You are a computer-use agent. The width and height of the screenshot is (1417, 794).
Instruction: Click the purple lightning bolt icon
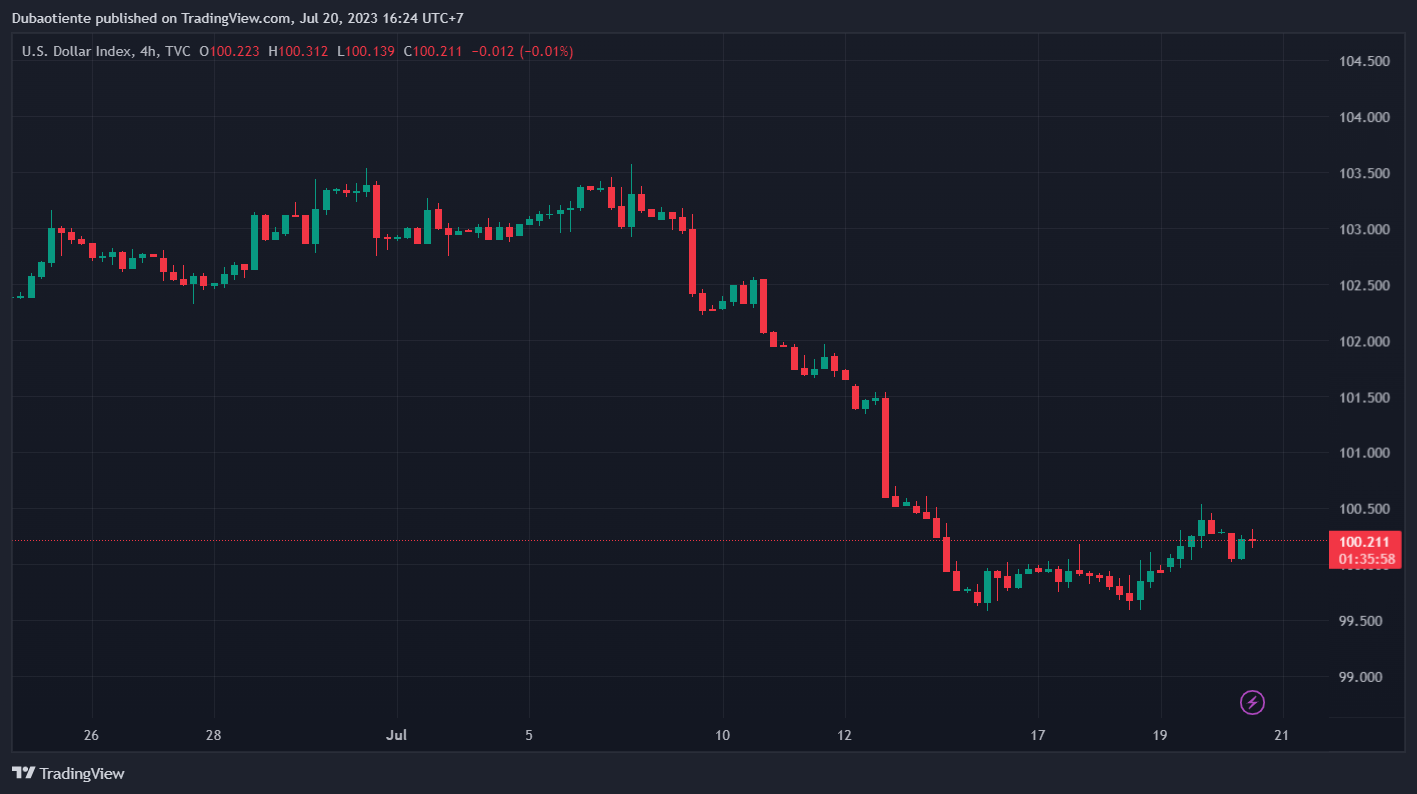click(1252, 702)
